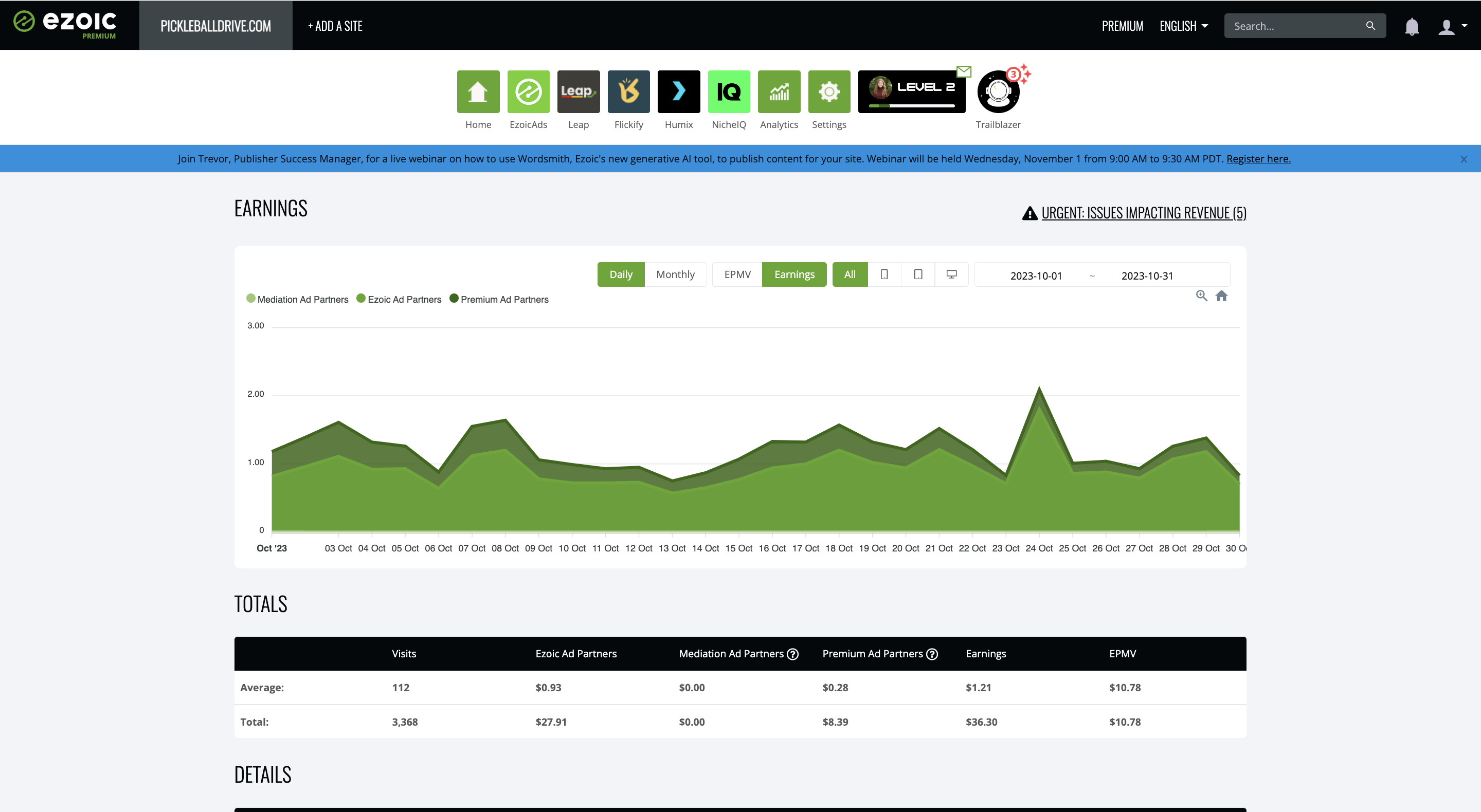Open the Analytics icon
This screenshot has height=812, width=1481.
click(x=779, y=92)
